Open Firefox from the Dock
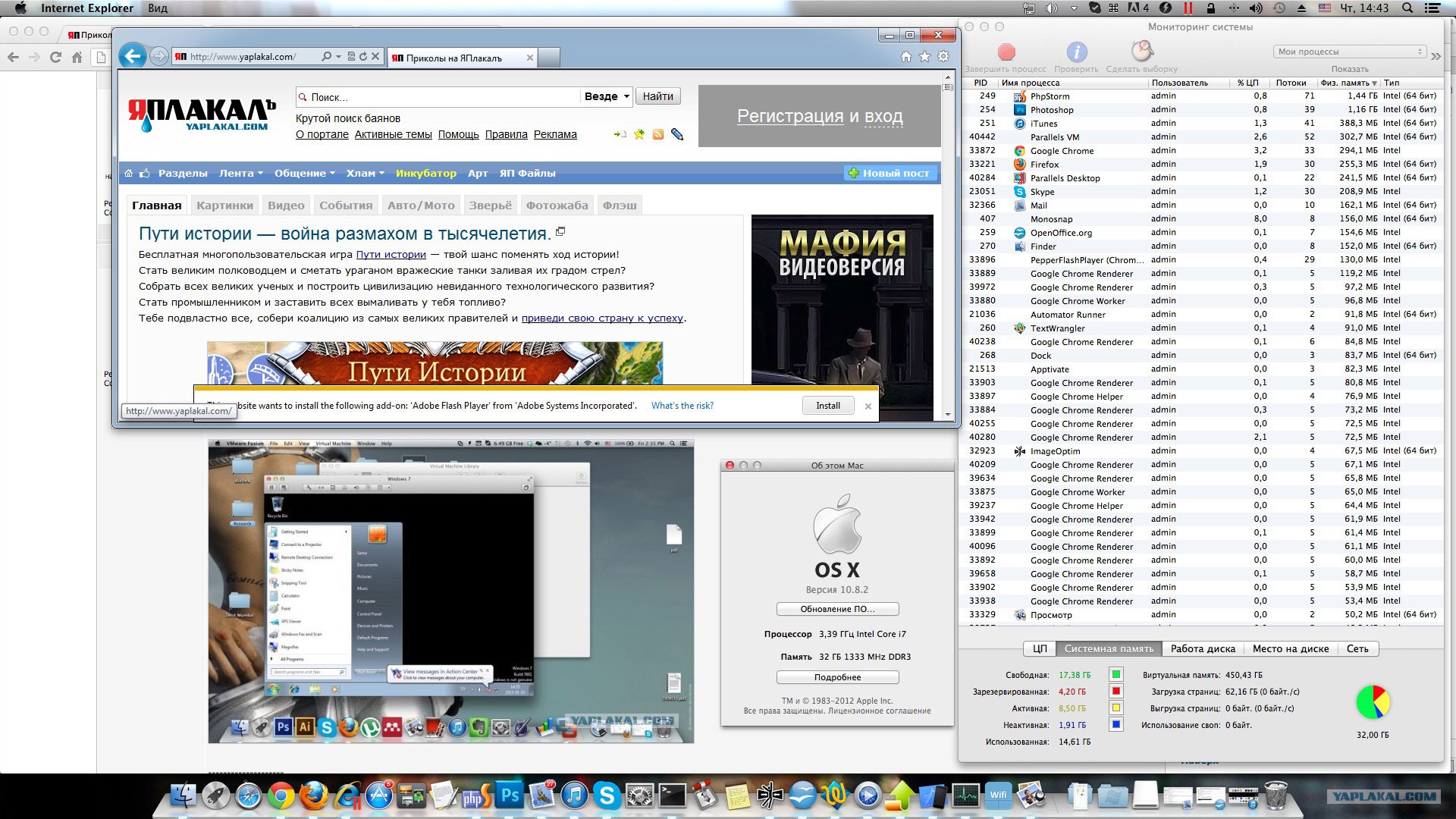The height and width of the screenshot is (819, 1456). pos(313,795)
